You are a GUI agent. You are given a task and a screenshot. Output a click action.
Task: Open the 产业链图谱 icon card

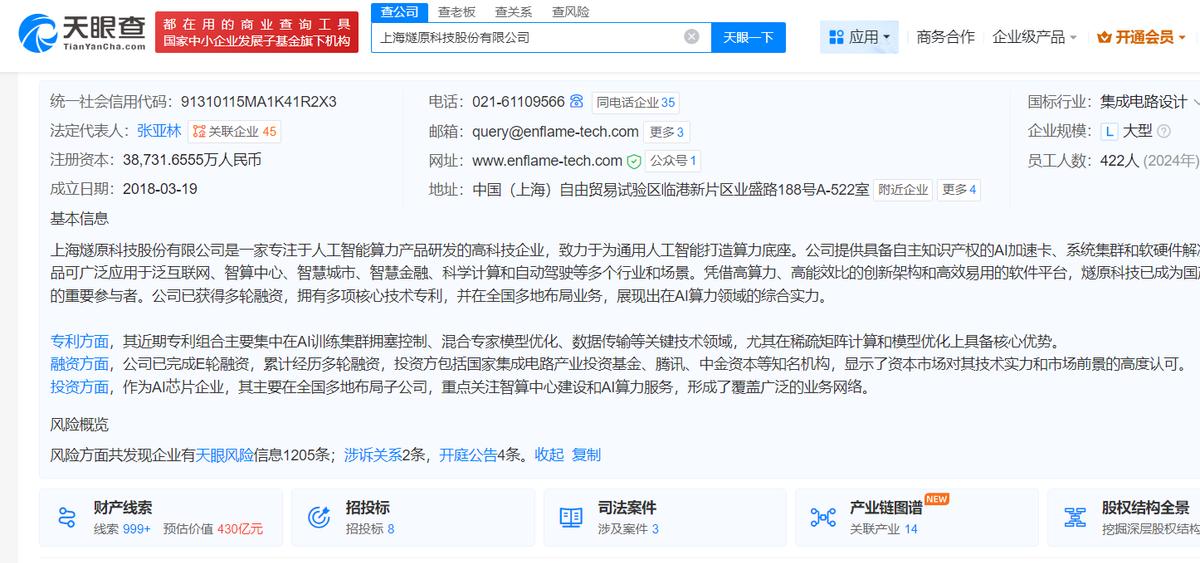coord(823,517)
